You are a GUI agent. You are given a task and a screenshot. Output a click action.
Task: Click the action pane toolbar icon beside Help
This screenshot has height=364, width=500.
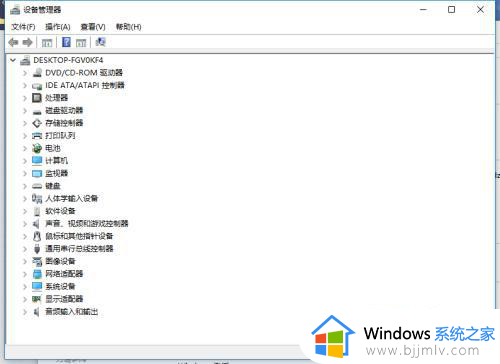click(x=81, y=43)
